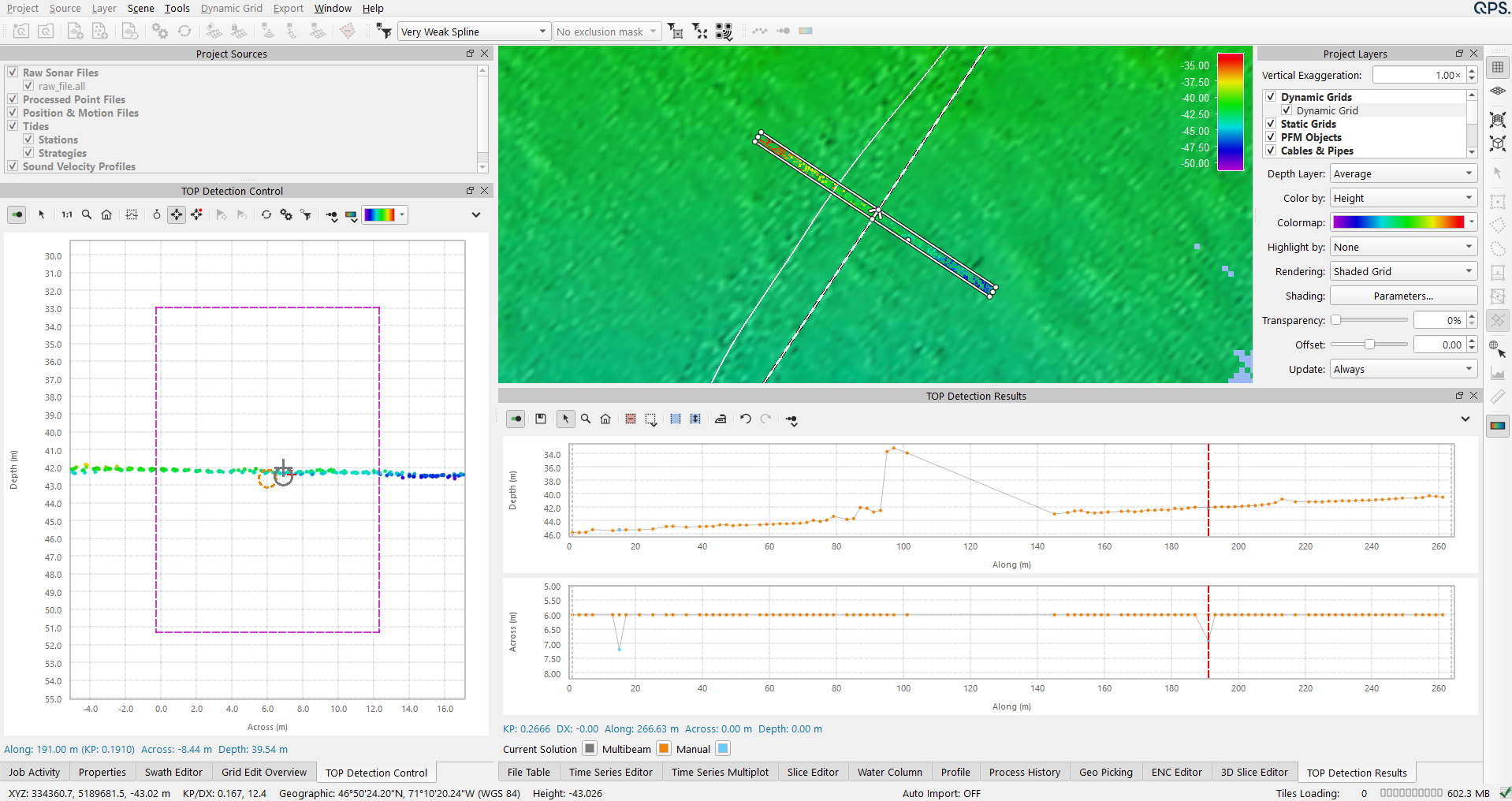
Task: Click the undo arrow in TOP Detection Results
Action: [745, 419]
